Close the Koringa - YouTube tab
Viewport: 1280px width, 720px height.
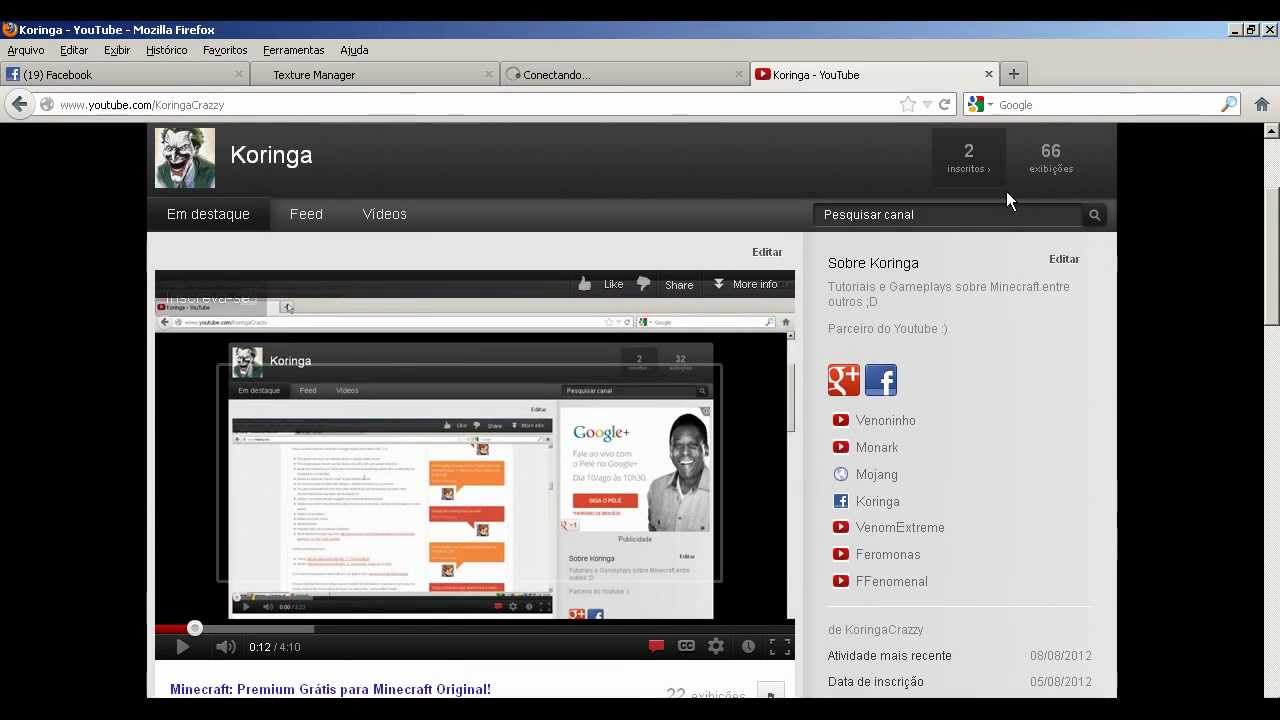tap(989, 74)
